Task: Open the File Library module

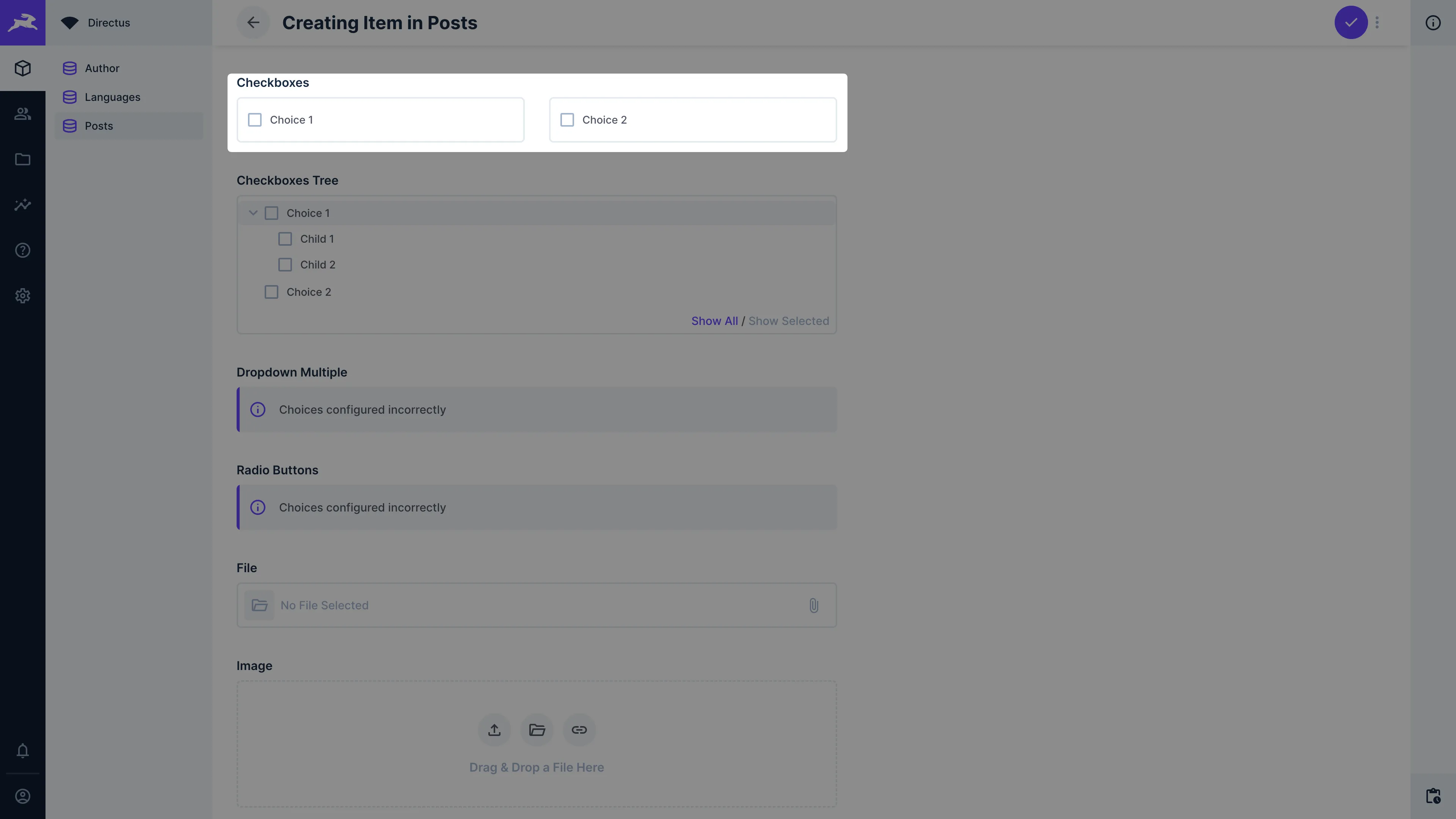Action: pyautogui.click(x=23, y=159)
